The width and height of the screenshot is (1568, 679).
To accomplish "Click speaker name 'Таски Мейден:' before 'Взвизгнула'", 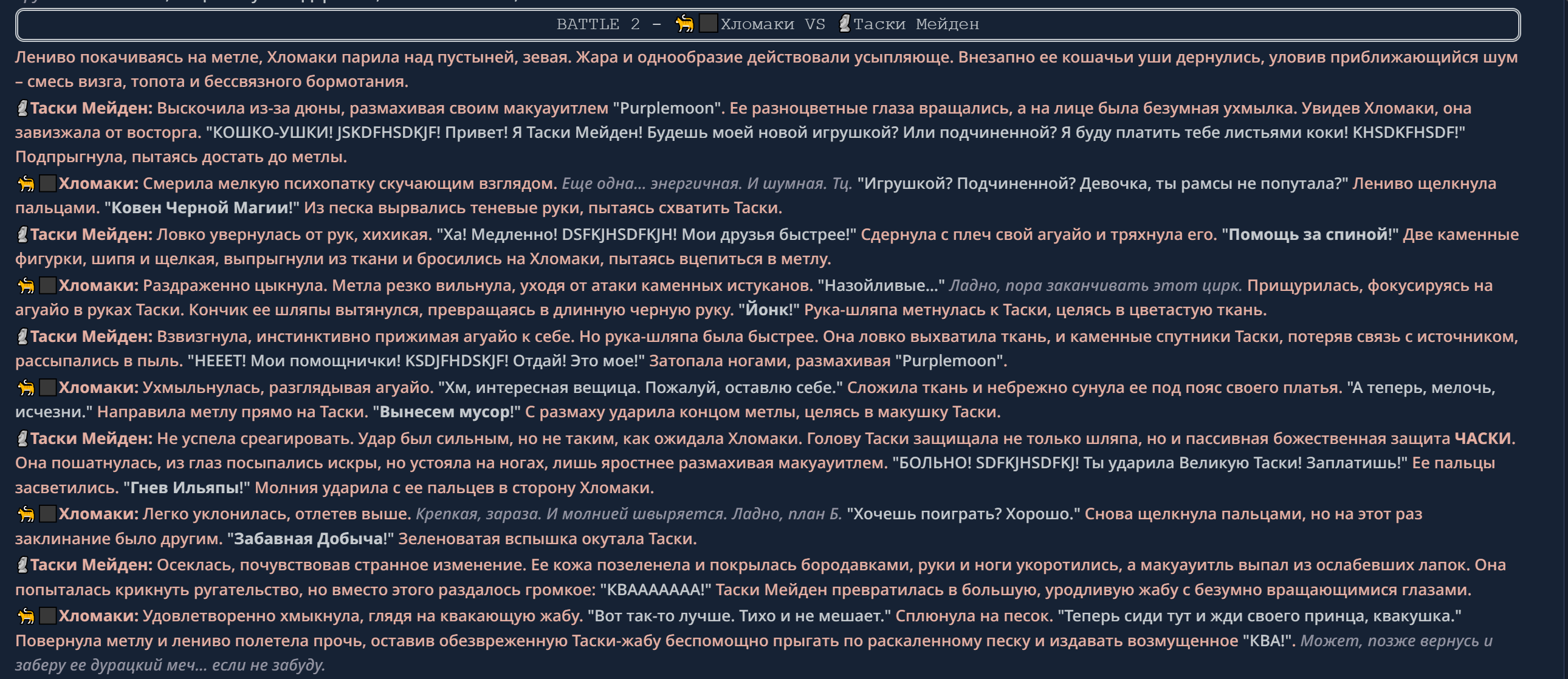I will [x=91, y=336].
